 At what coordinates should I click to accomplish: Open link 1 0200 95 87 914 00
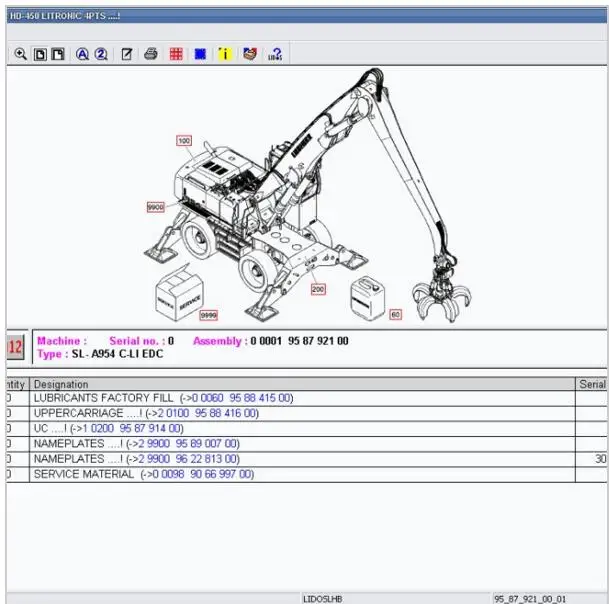[x=132, y=428]
